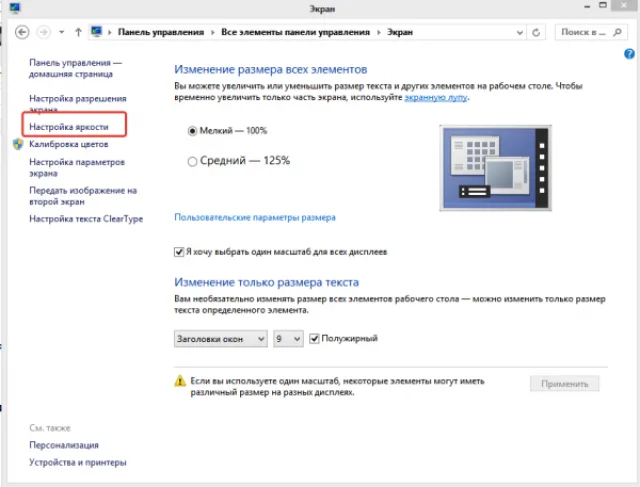
Task: Maximize the Экран window
Action: tap(603, 5)
